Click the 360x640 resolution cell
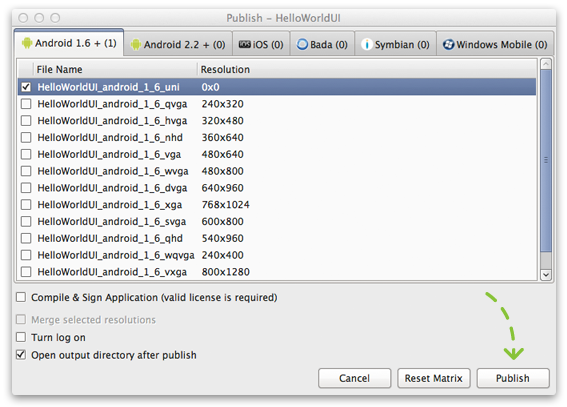Image resolution: width=567 pixels, height=407 pixels. click(222, 137)
